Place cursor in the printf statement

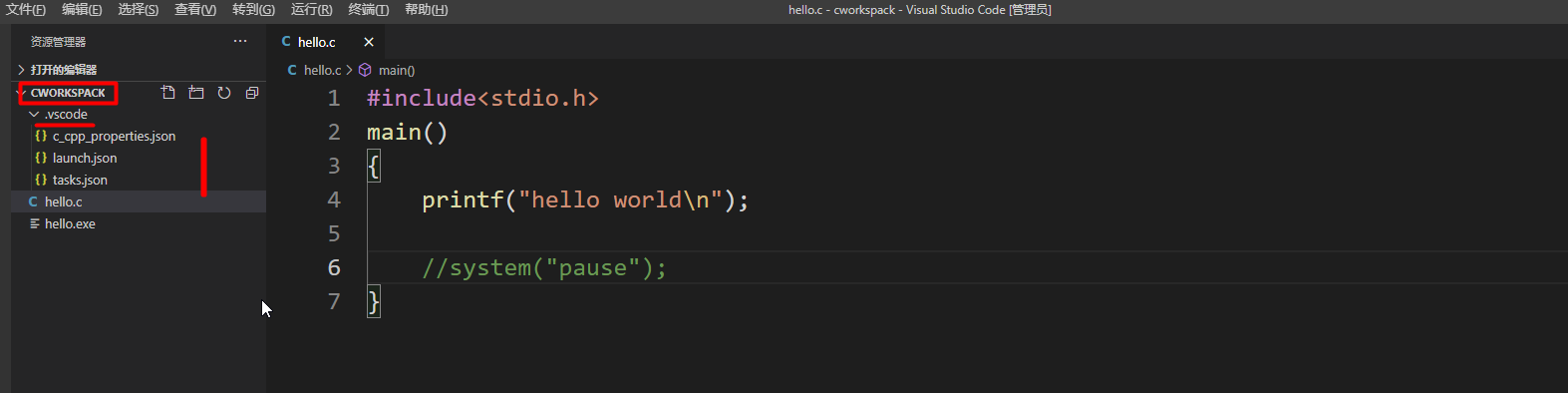[585, 199]
